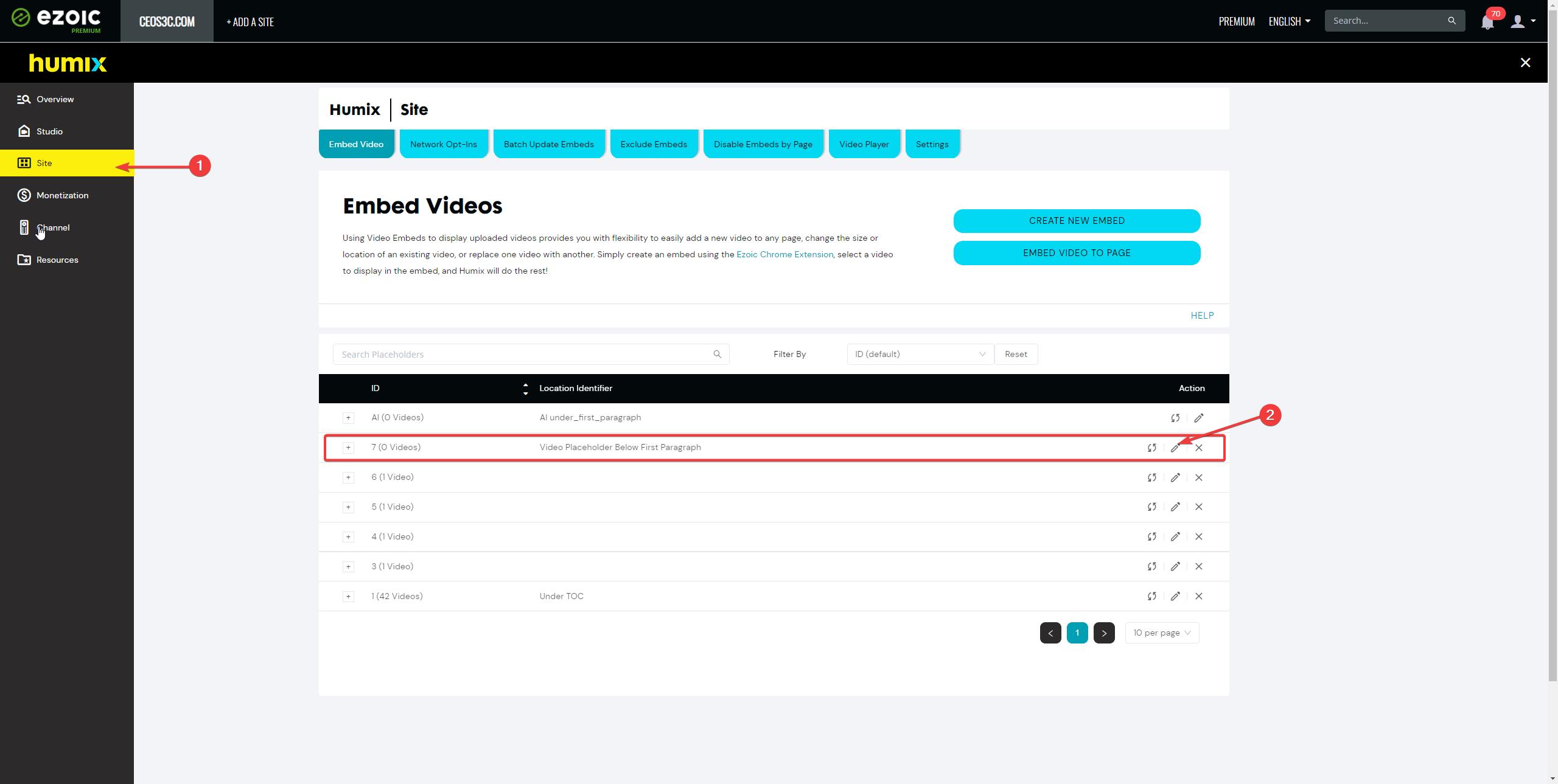Delete embed 1 (42 Videos)
Screen dimensions: 1558x784
point(1198,596)
